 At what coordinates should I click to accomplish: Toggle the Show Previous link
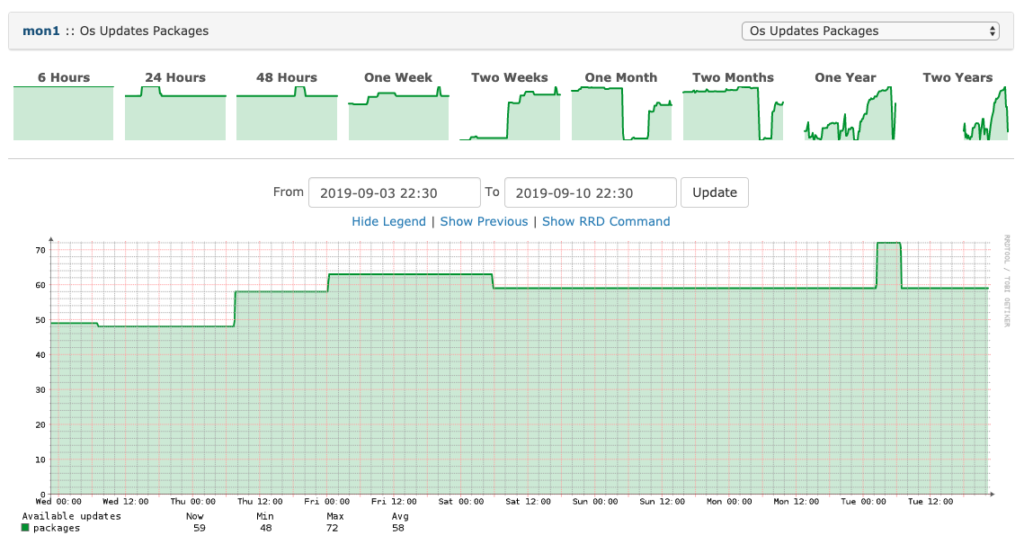tap(484, 221)
